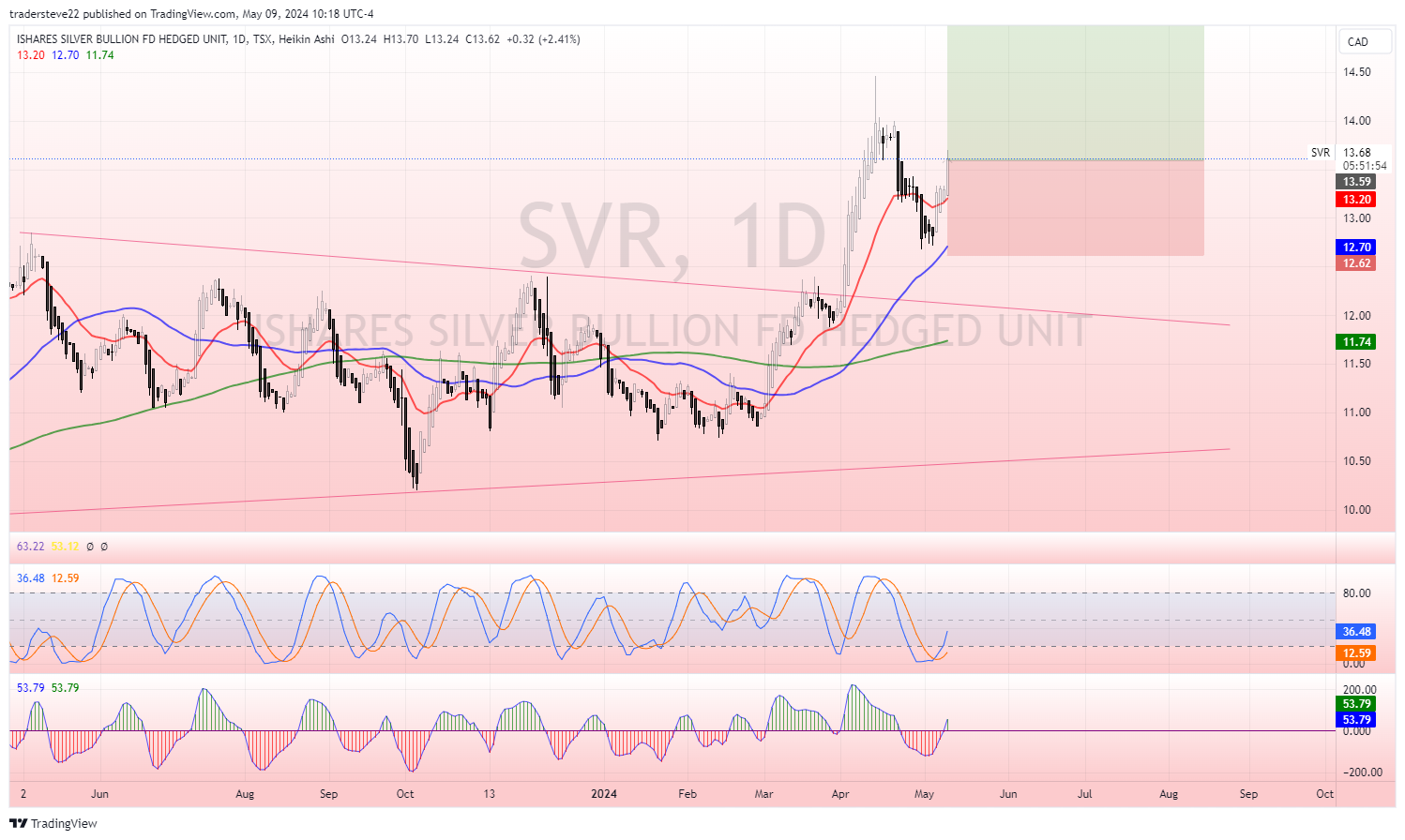Click the blue 53.79 oscillator axis label
Screen dimensions: 1405x840
coord(1356,720)
